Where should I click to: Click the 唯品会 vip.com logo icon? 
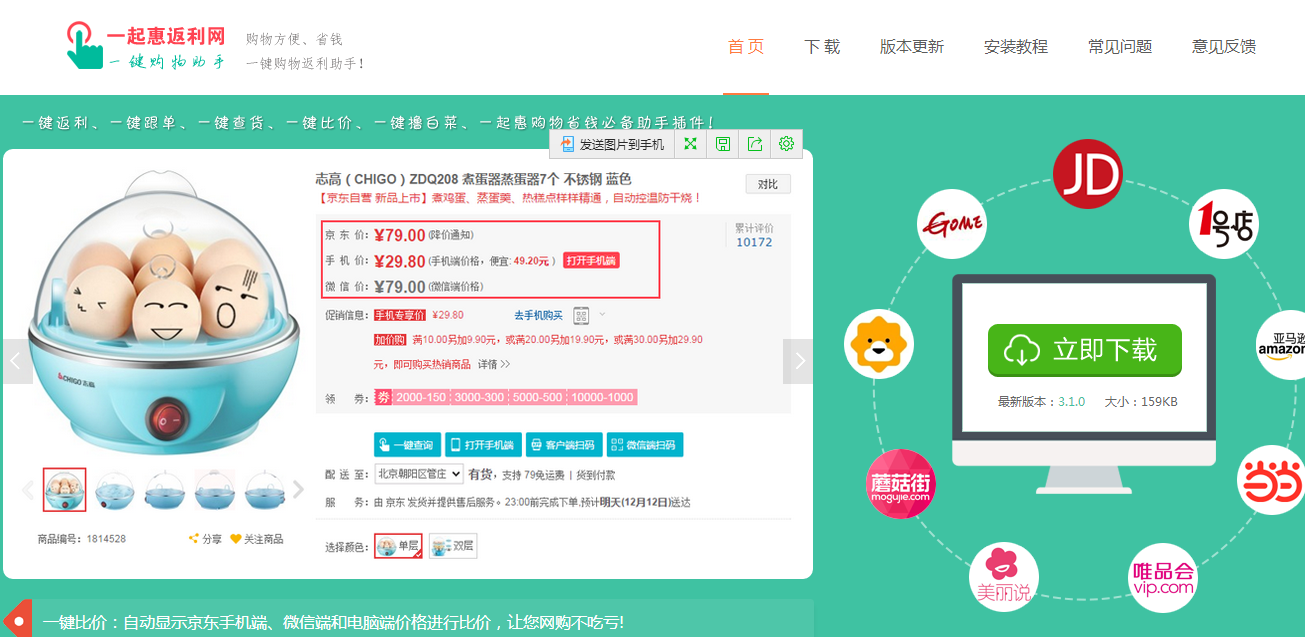1163,577
